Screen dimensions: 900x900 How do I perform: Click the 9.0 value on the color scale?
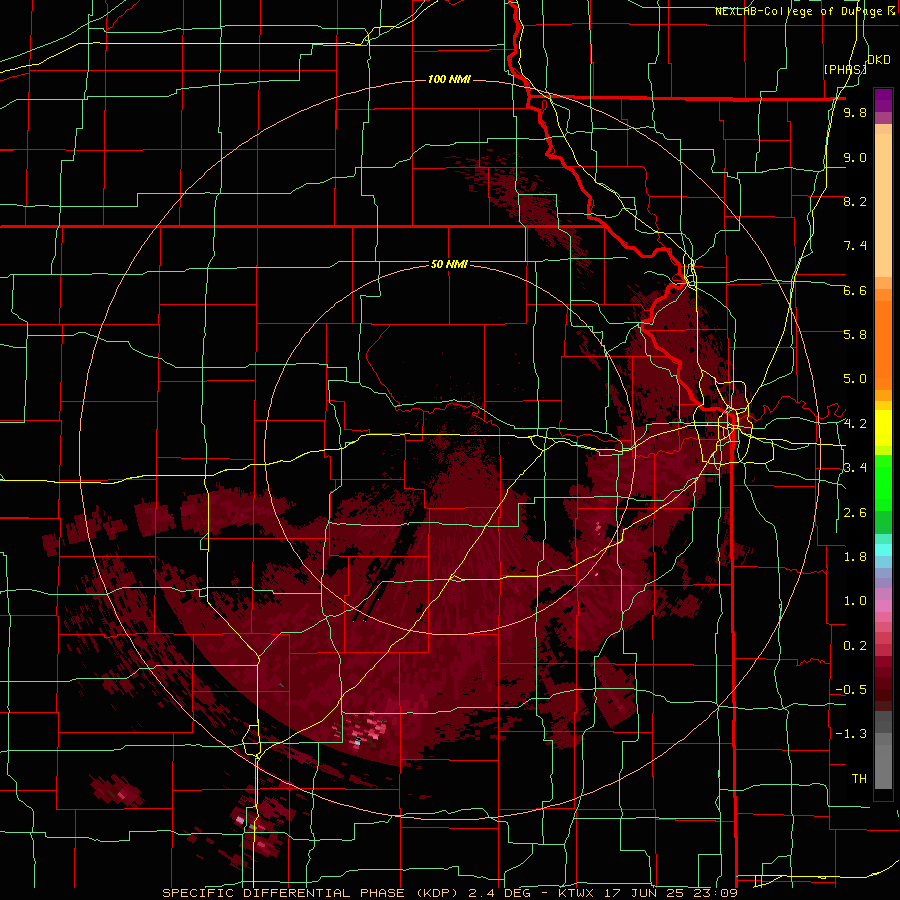tap(855, 157)
